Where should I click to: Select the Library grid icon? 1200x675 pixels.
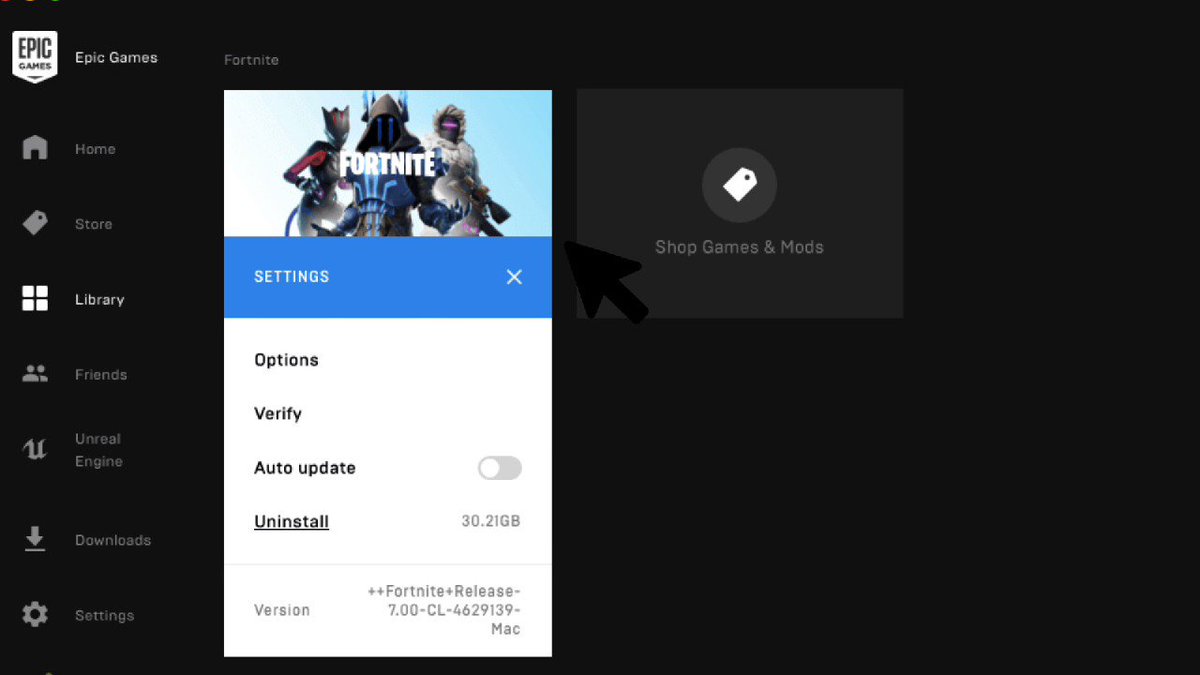(35, 298)
